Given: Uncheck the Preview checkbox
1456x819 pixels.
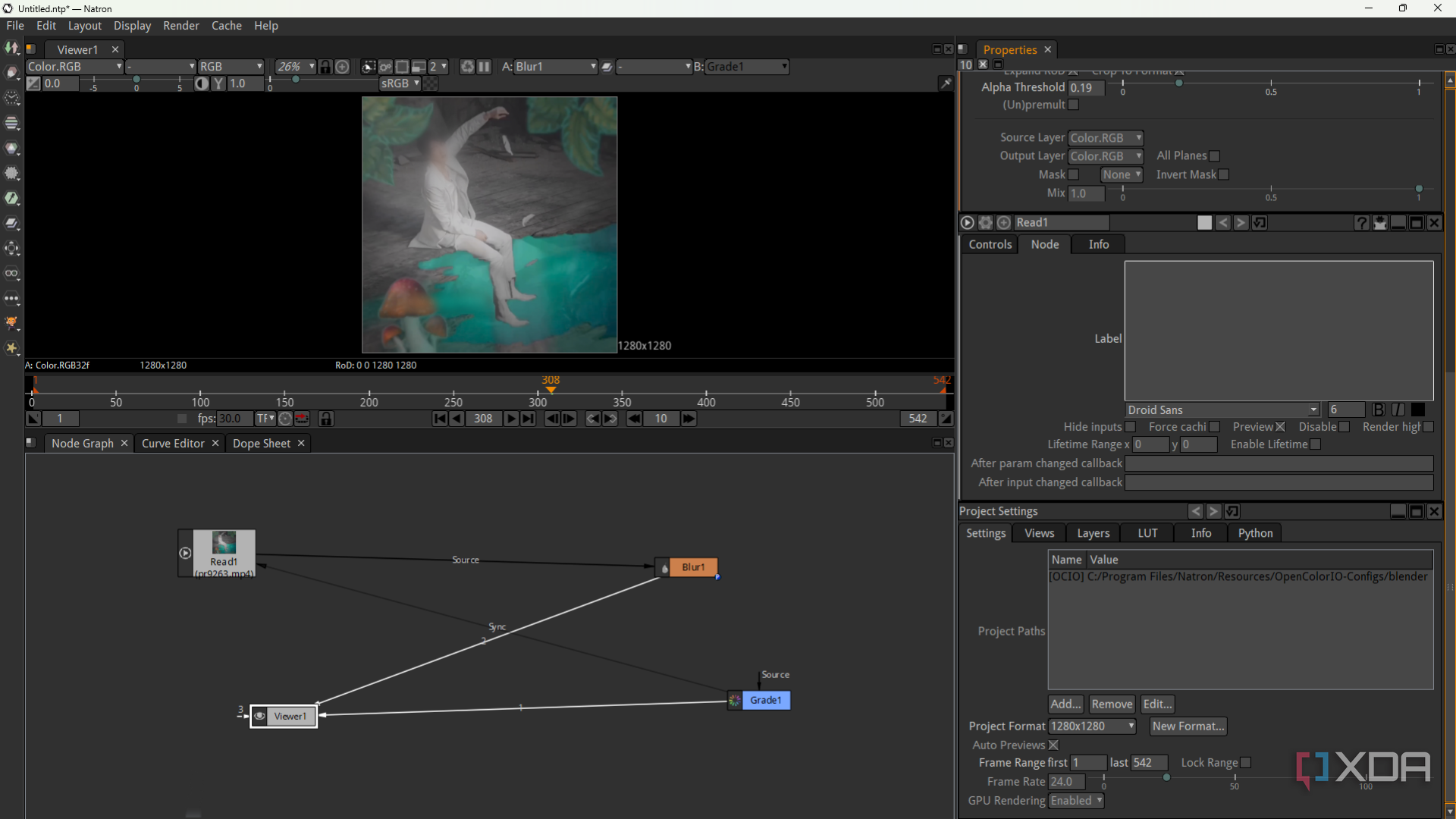Looking at the screenshot, I should click(1281, 427).
